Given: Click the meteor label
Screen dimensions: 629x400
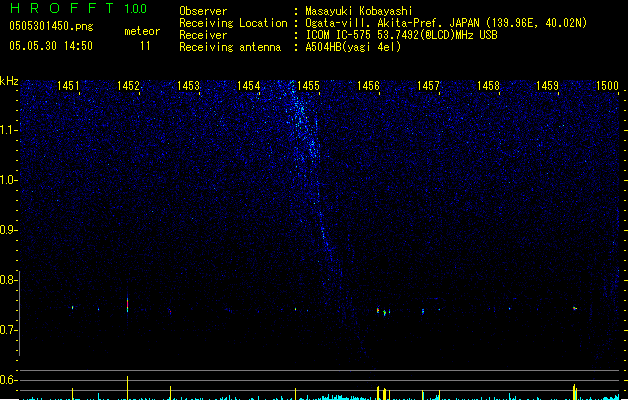Looking at the screenshot, I should [142, 31].
